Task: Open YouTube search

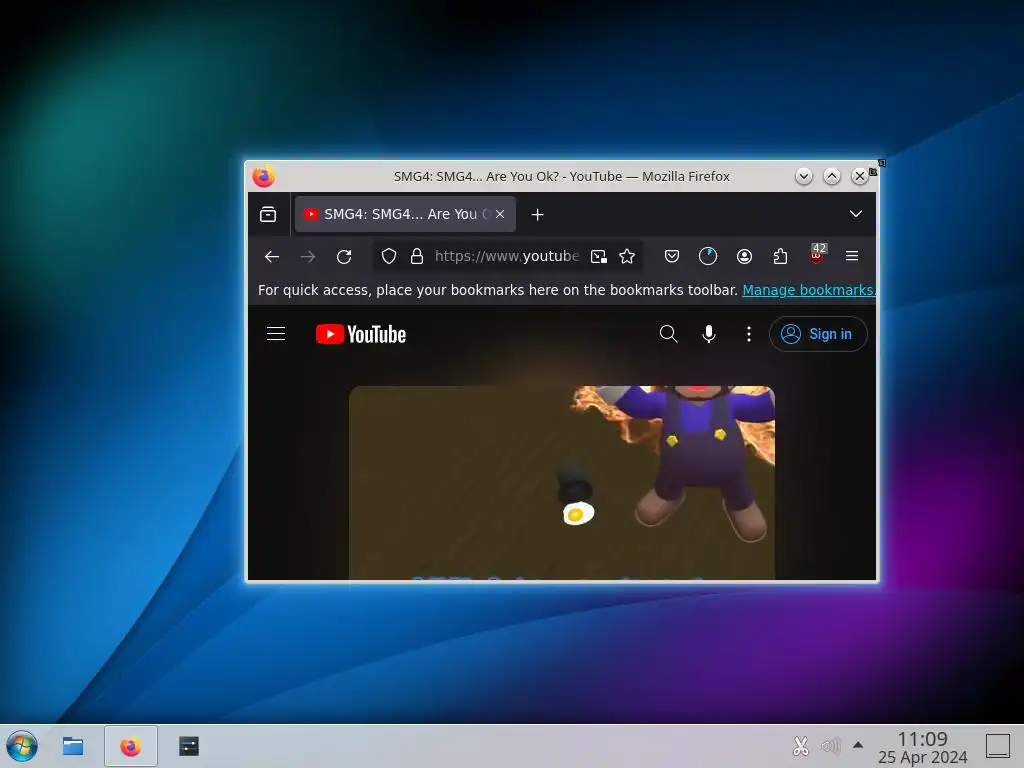Action: (x=668, y=334)
